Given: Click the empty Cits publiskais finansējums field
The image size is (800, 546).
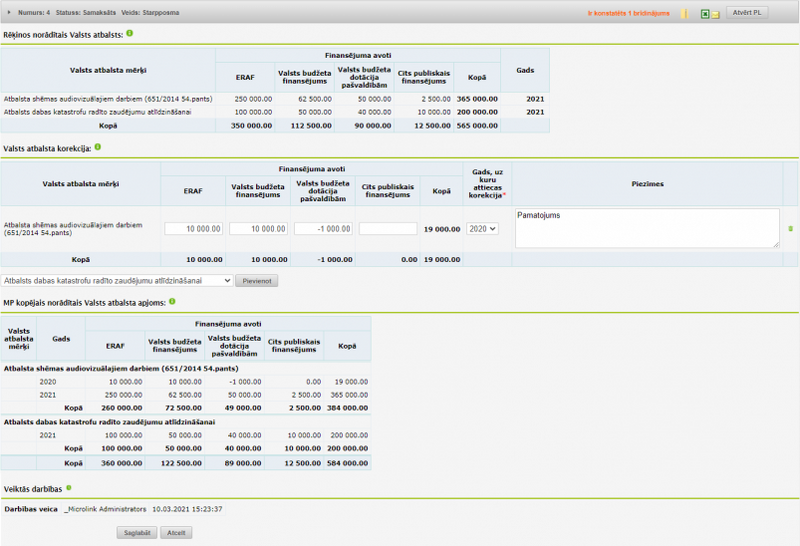Looking at the screenshot, I should point(388,229).
